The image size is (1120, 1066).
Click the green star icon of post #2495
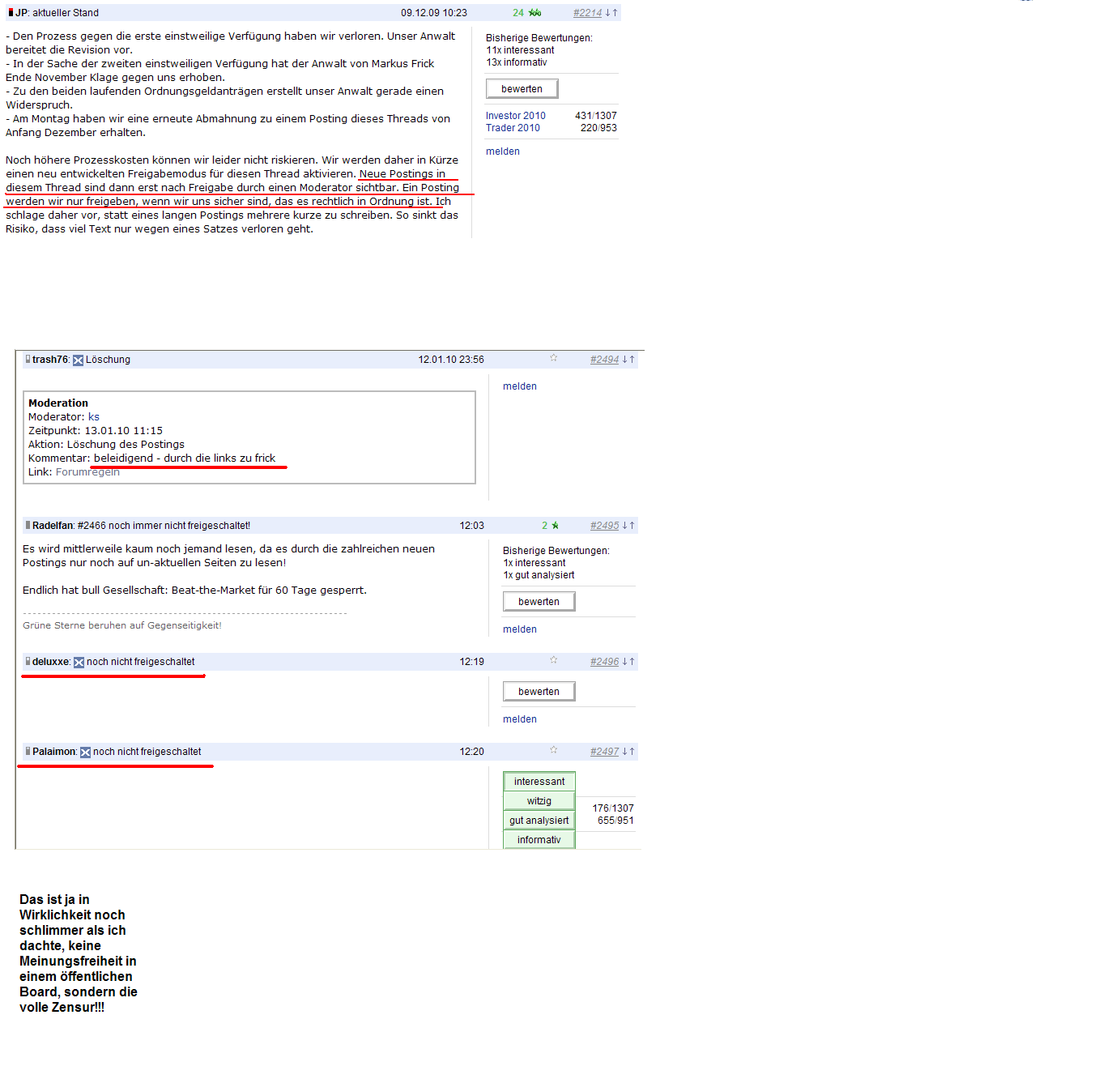pos(555,526)
